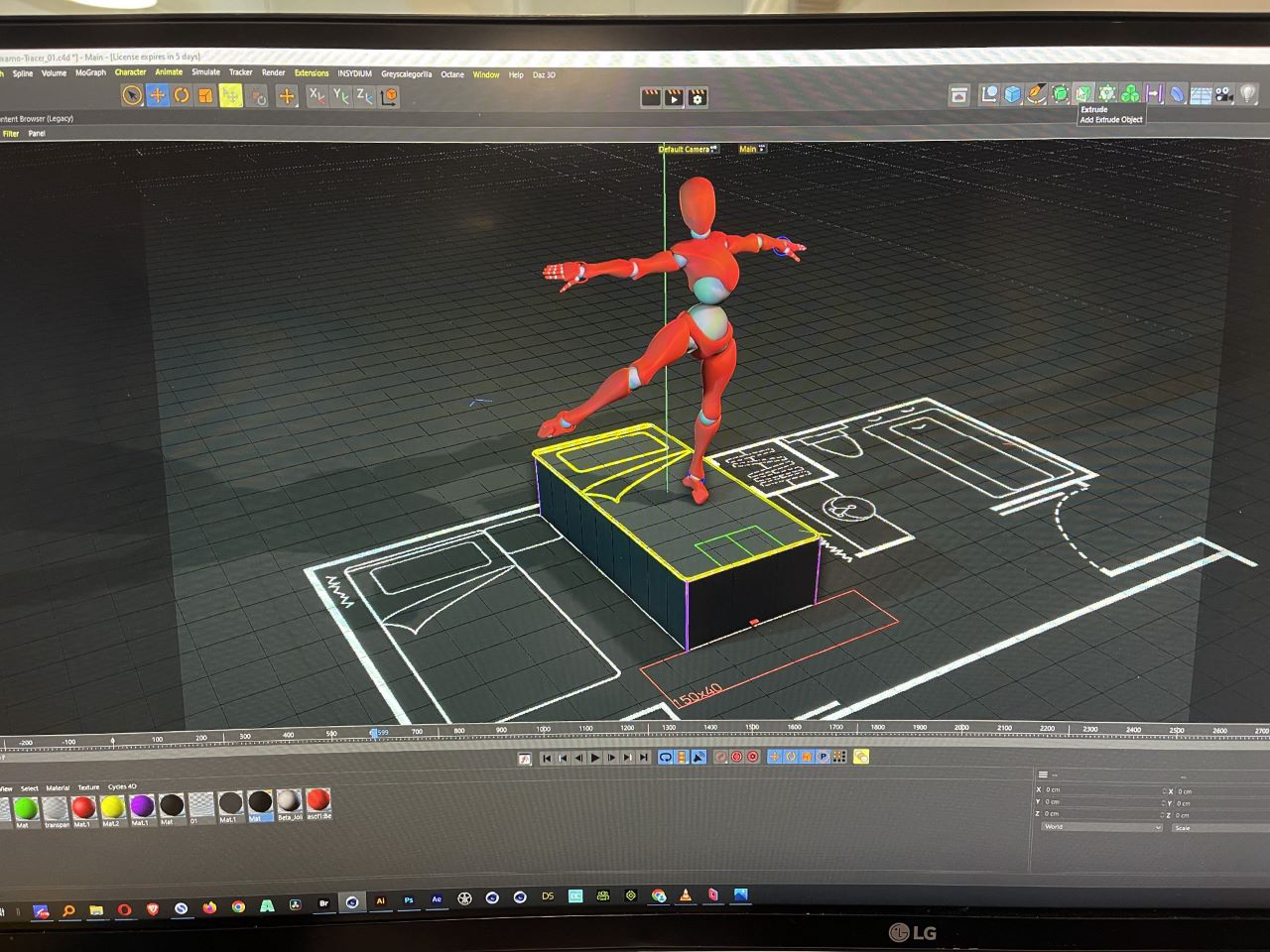This screenshot has height=952, width=1270.
Task: Open Photoshop from taskbar
Action: click(408, 901)
